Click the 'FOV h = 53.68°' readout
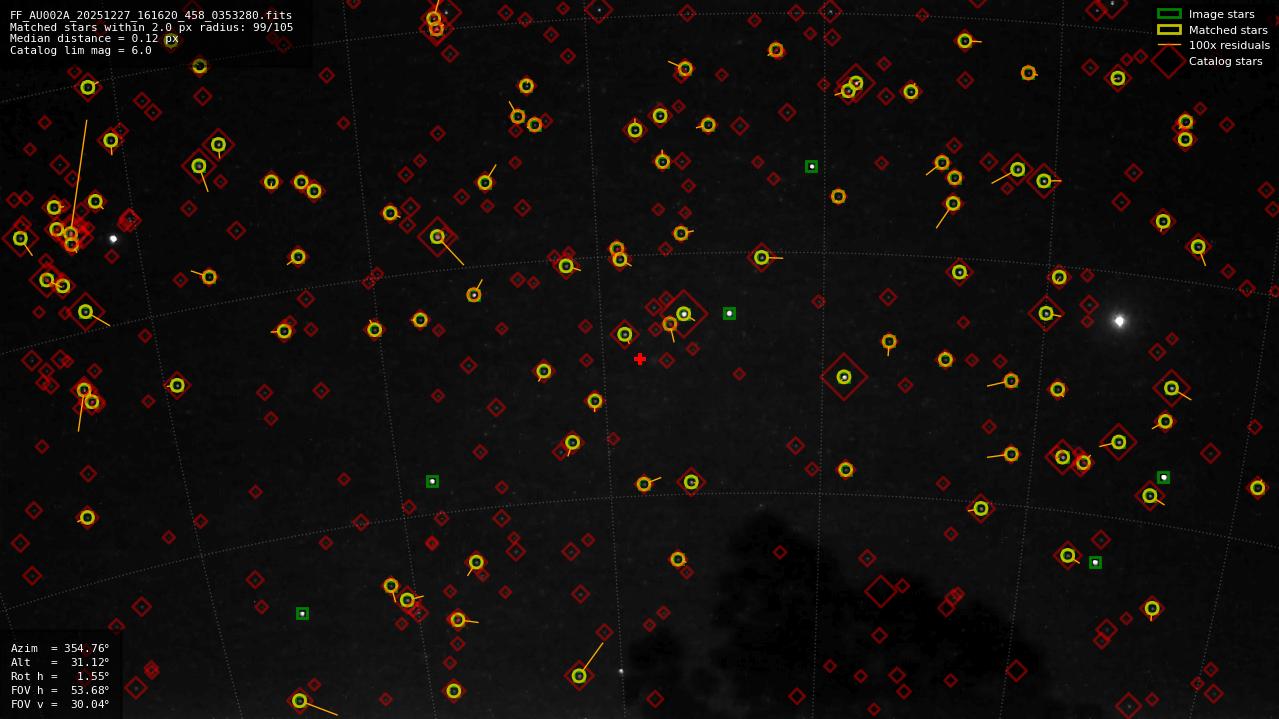 tap(60, 690)
